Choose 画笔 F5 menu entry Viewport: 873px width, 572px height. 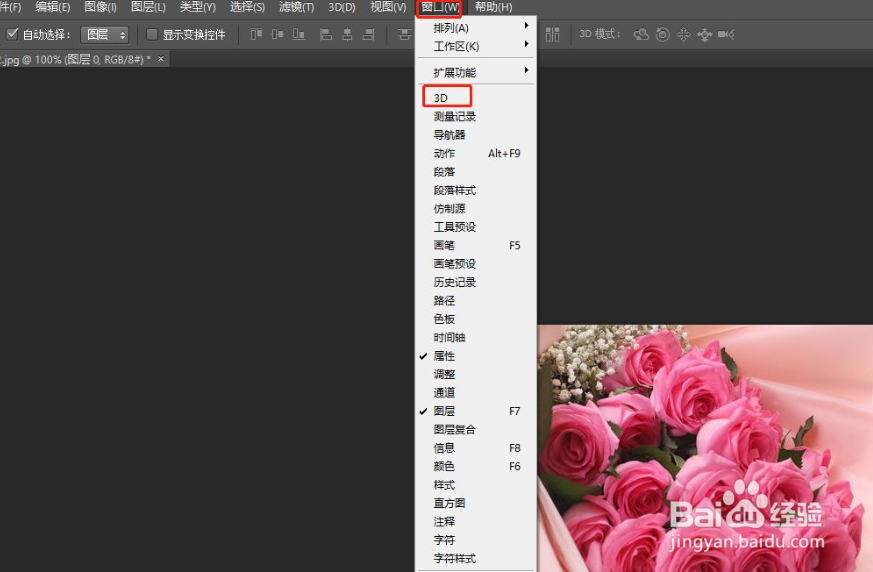point(476,245)
